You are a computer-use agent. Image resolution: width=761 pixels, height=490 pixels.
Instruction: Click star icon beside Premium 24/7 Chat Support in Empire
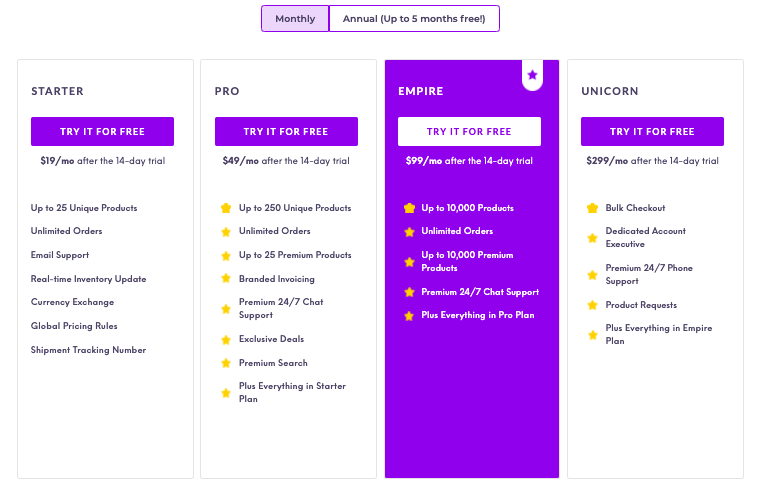(409, 292)
